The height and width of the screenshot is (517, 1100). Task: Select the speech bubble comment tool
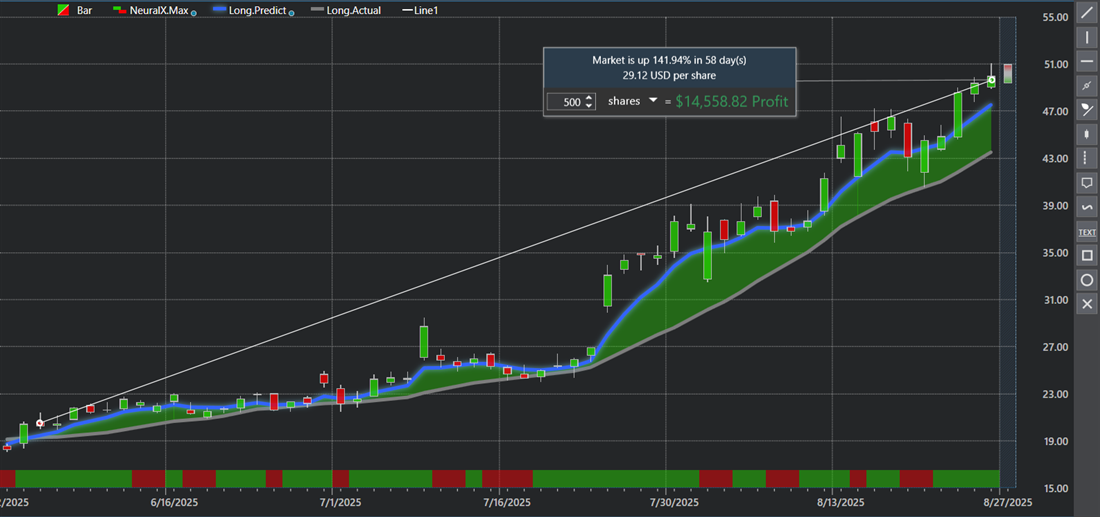[x=1086, y=183]
